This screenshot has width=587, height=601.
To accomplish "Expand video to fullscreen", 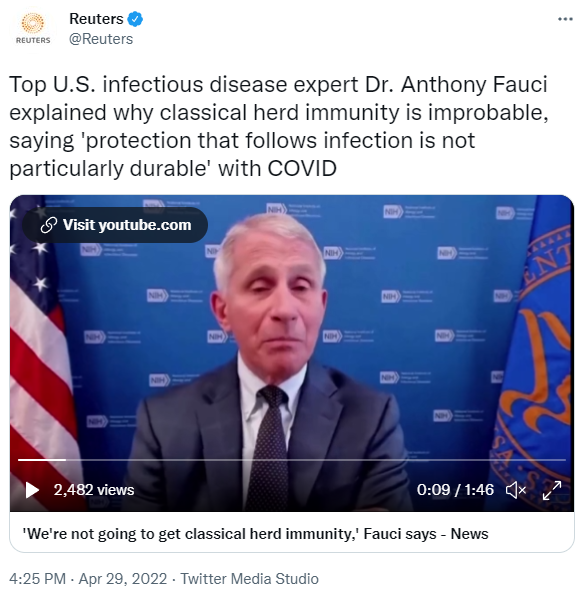I will tap(552, 490).
